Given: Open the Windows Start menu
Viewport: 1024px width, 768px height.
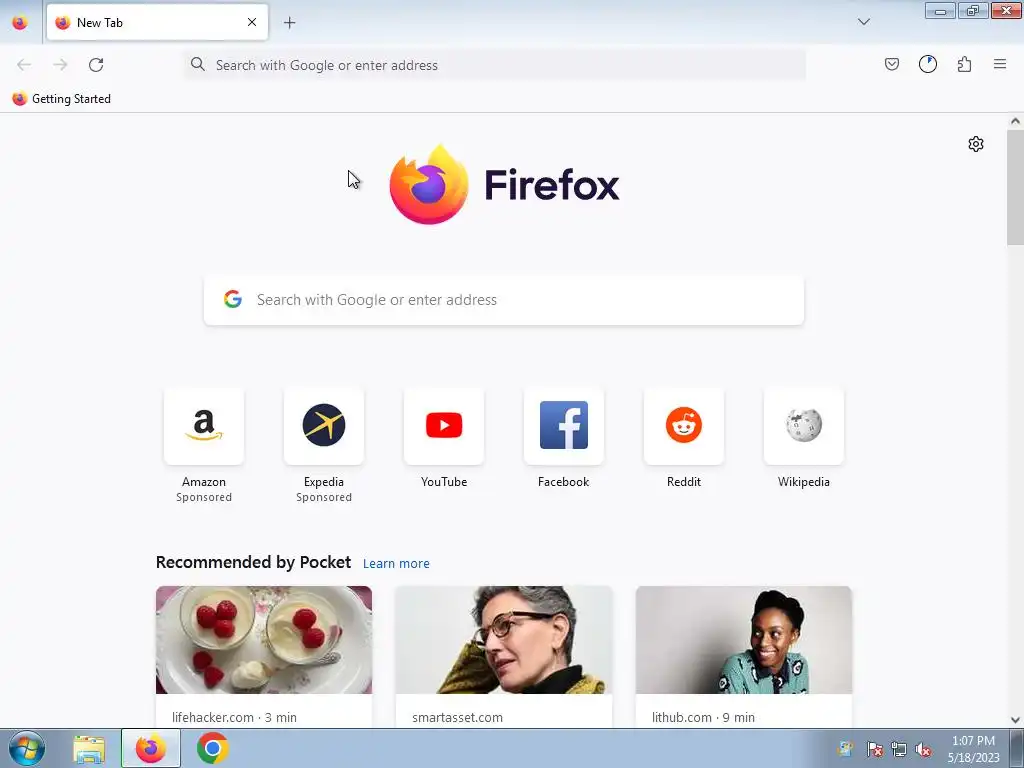Looking at the screenshot, I should point(27,748).
